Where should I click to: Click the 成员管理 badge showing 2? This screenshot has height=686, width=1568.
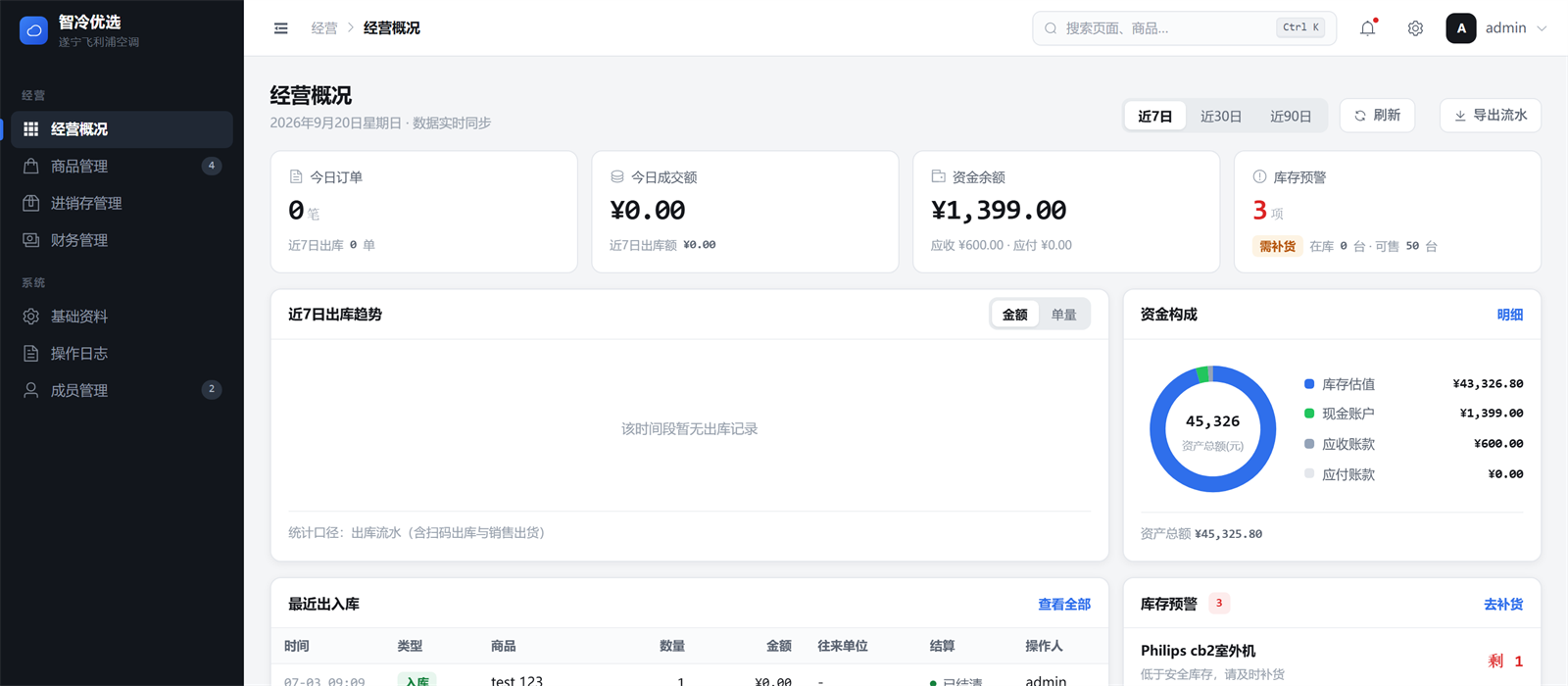(212, 389)
